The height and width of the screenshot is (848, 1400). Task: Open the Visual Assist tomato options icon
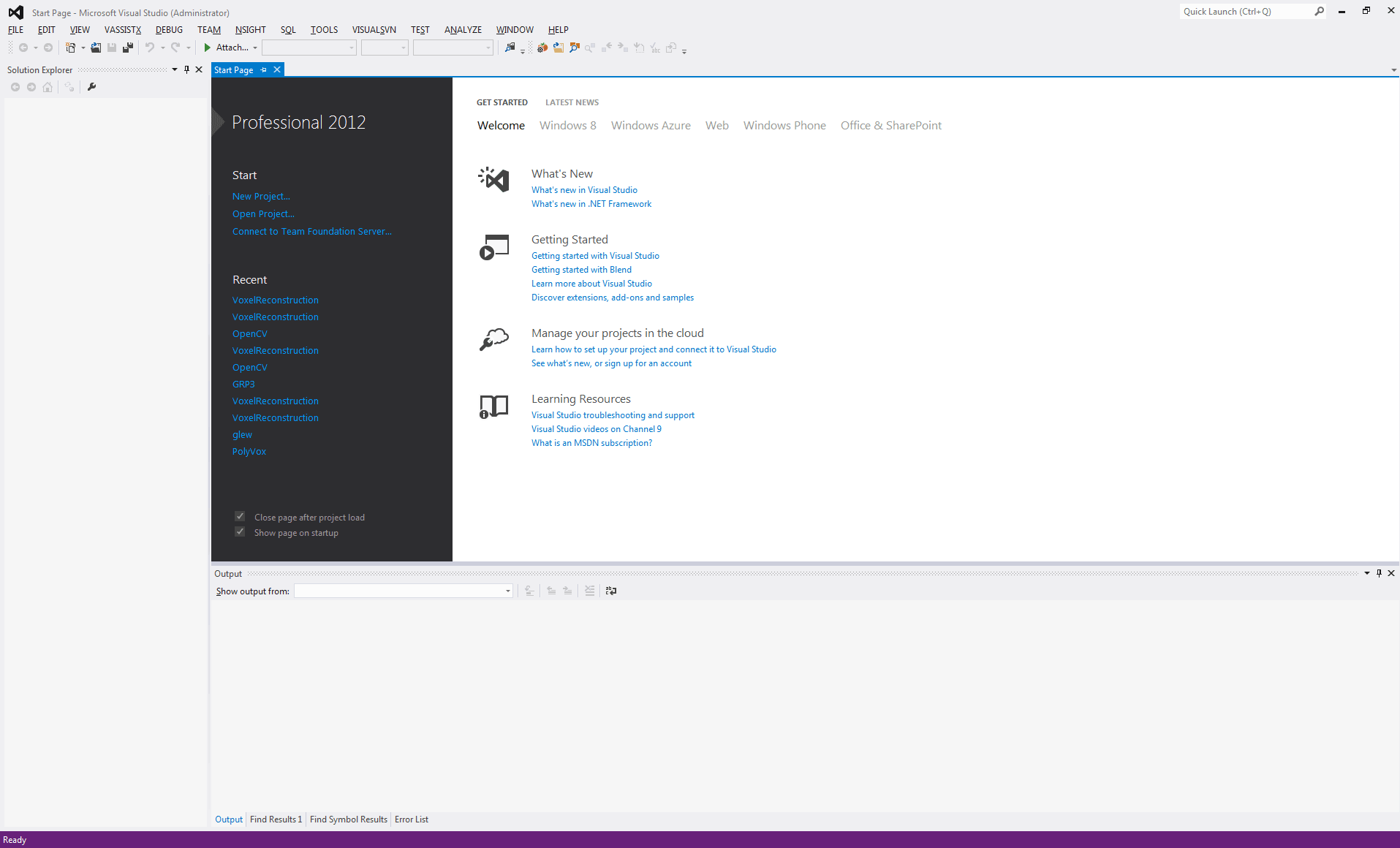pyautogui.click(x=542, y=48)
